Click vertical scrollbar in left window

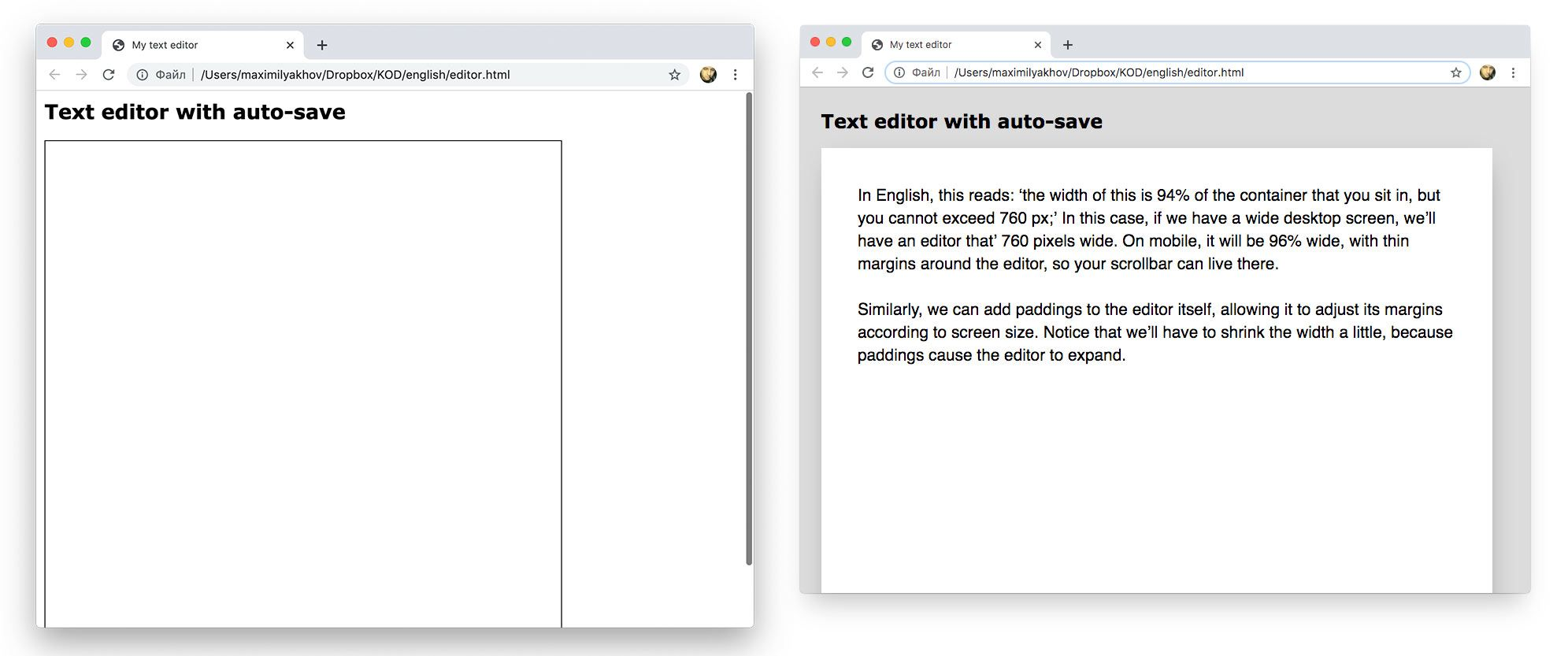(749, 328)
